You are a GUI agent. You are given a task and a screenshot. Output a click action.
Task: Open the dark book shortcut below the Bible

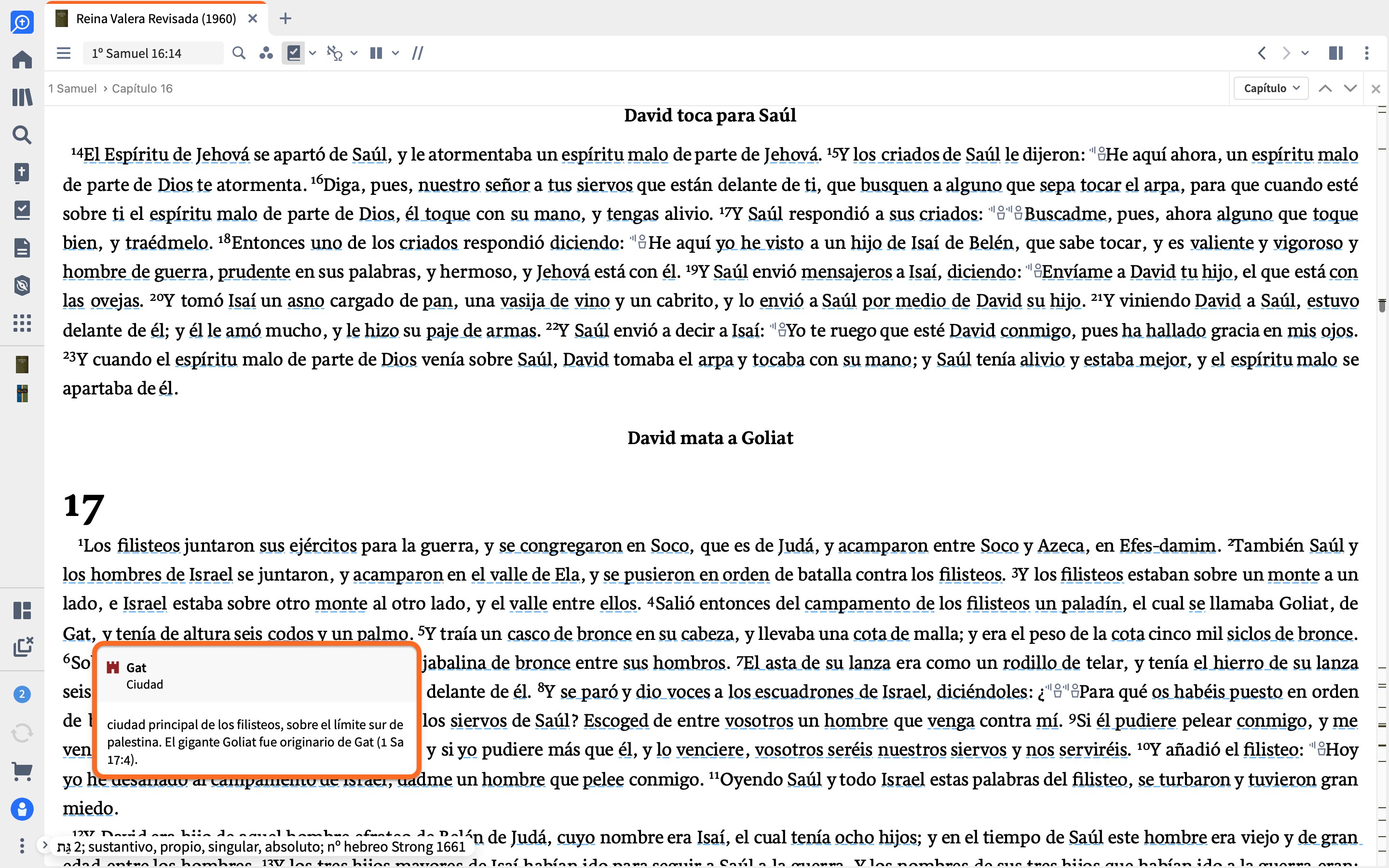pyautogui.click(x=22, y=394)
